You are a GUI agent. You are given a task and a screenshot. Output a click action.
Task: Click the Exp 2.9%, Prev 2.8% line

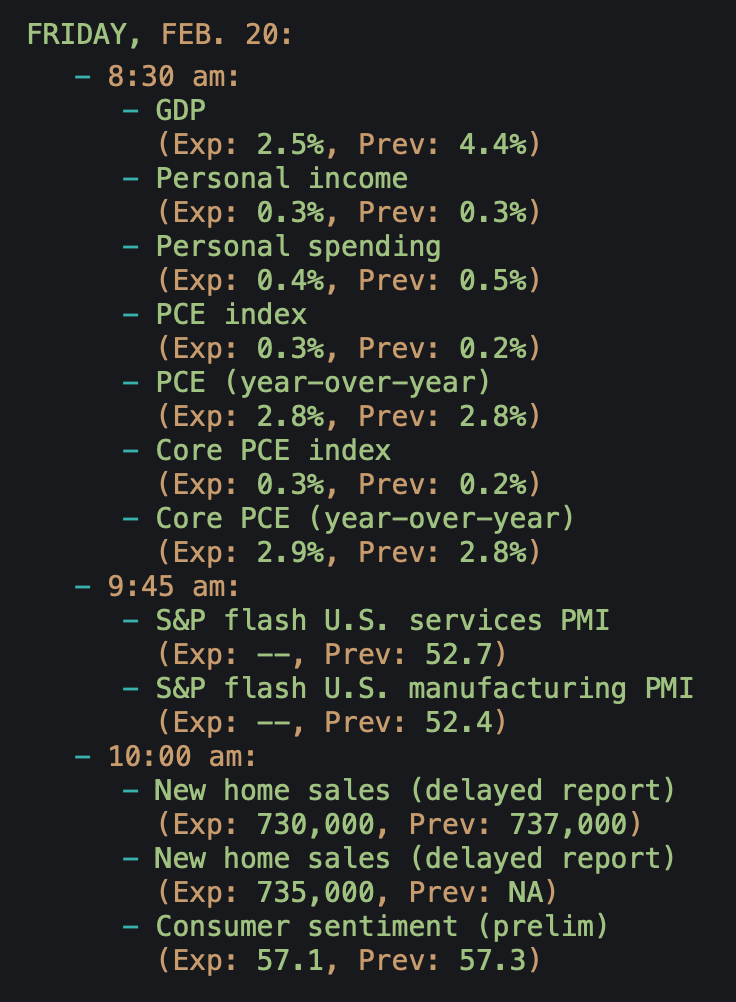[348, 552]
